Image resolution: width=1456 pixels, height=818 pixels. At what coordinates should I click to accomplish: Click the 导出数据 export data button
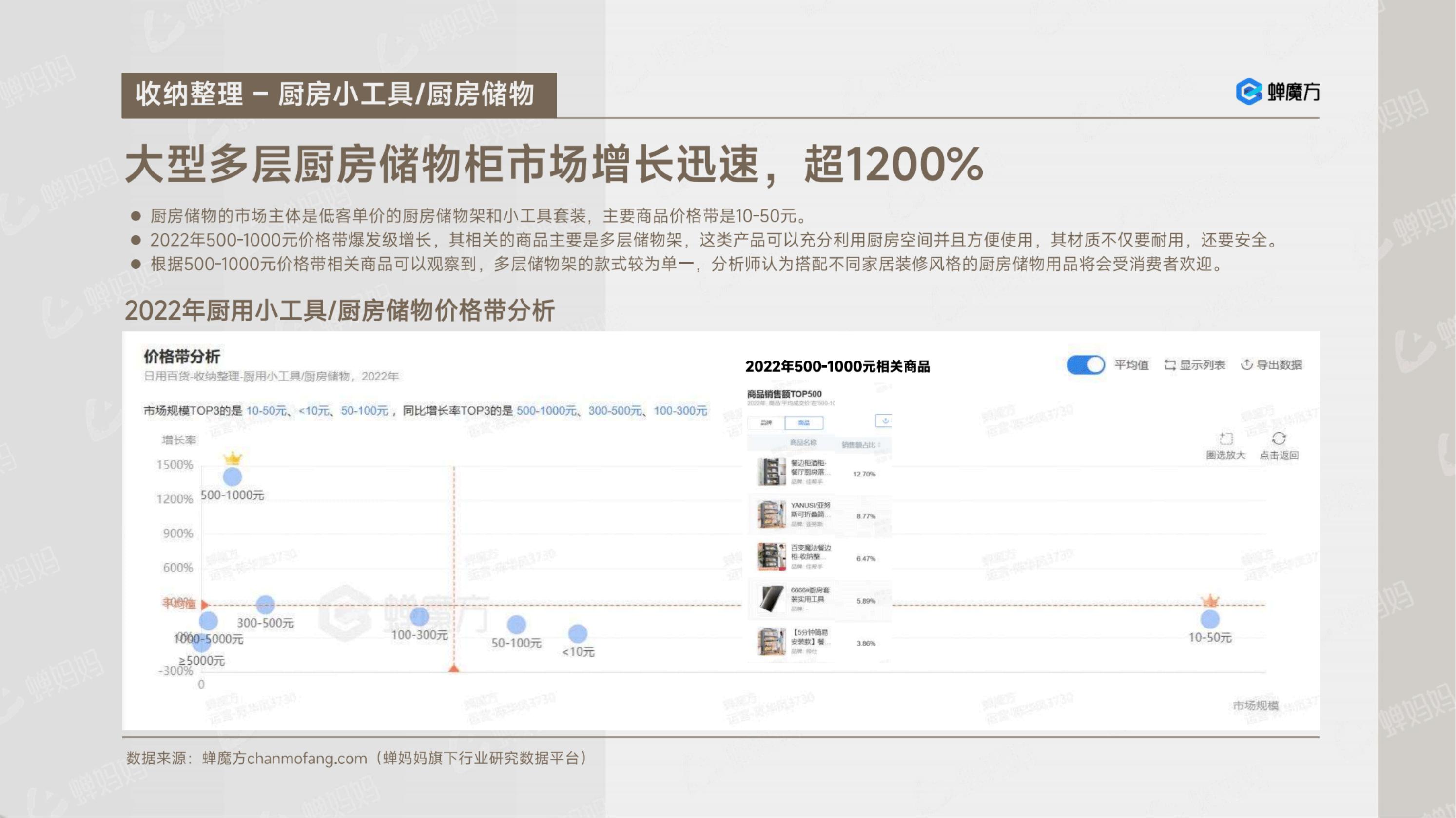(x=1271, y=365)
